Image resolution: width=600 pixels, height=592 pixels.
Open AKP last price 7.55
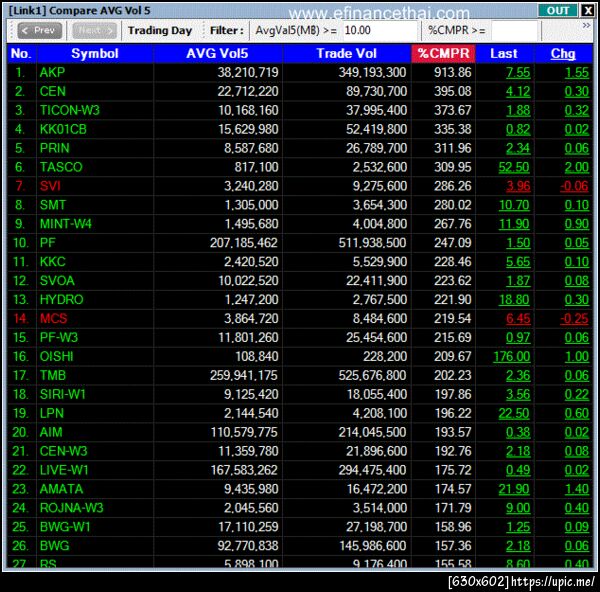click(518, 72)
